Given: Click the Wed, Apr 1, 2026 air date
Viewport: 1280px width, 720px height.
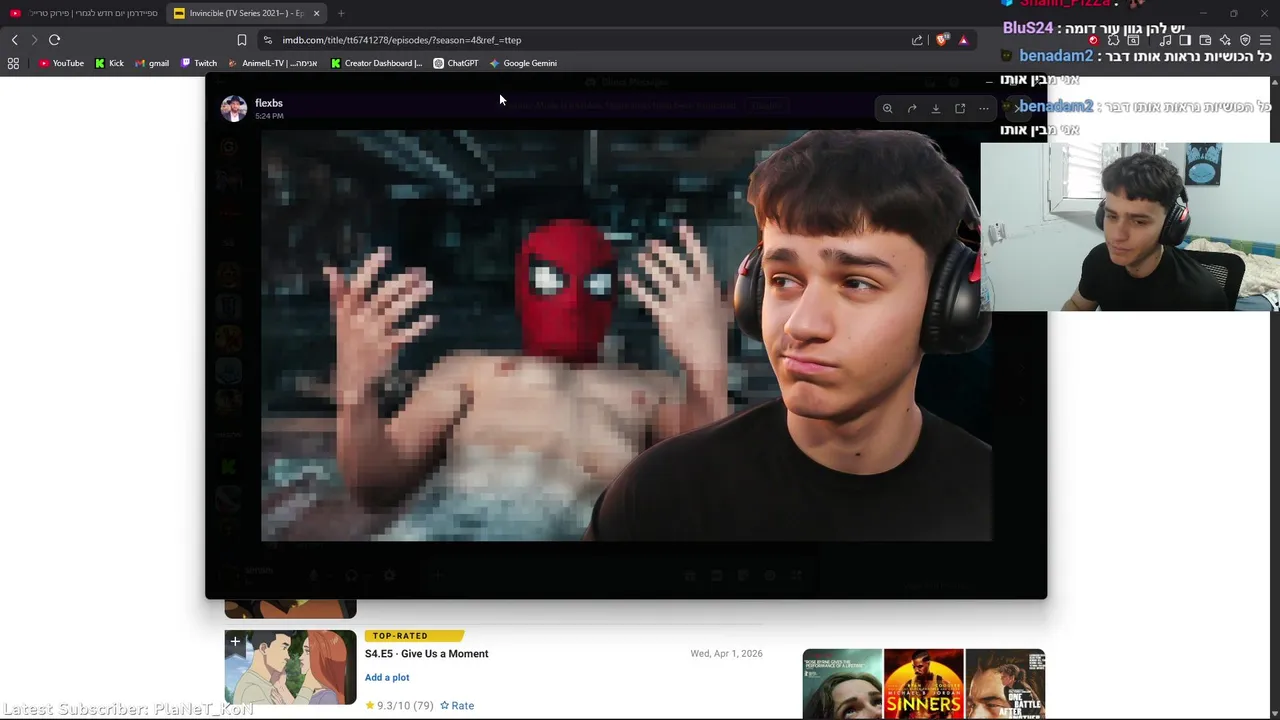Looking at the screenshot, I should tap(726, 653).
